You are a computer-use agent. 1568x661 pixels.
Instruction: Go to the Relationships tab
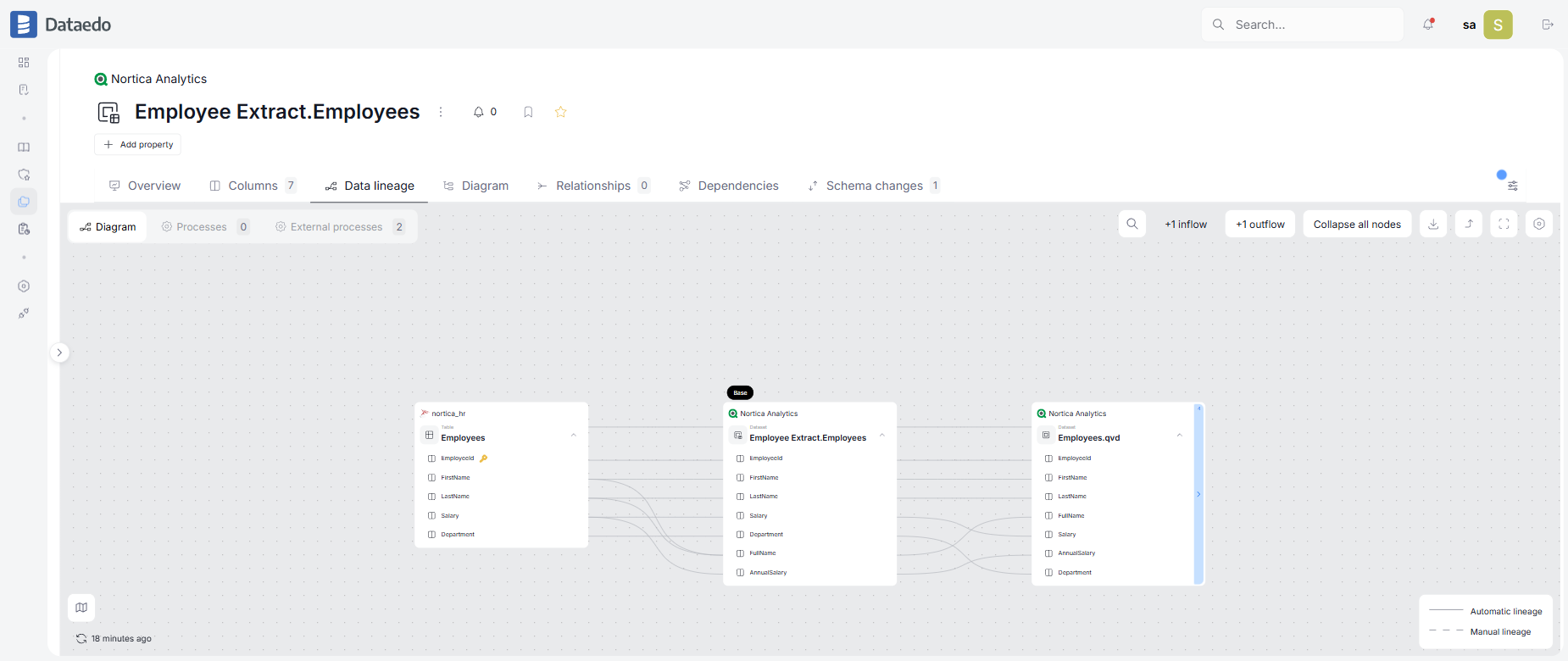point(593,186)
